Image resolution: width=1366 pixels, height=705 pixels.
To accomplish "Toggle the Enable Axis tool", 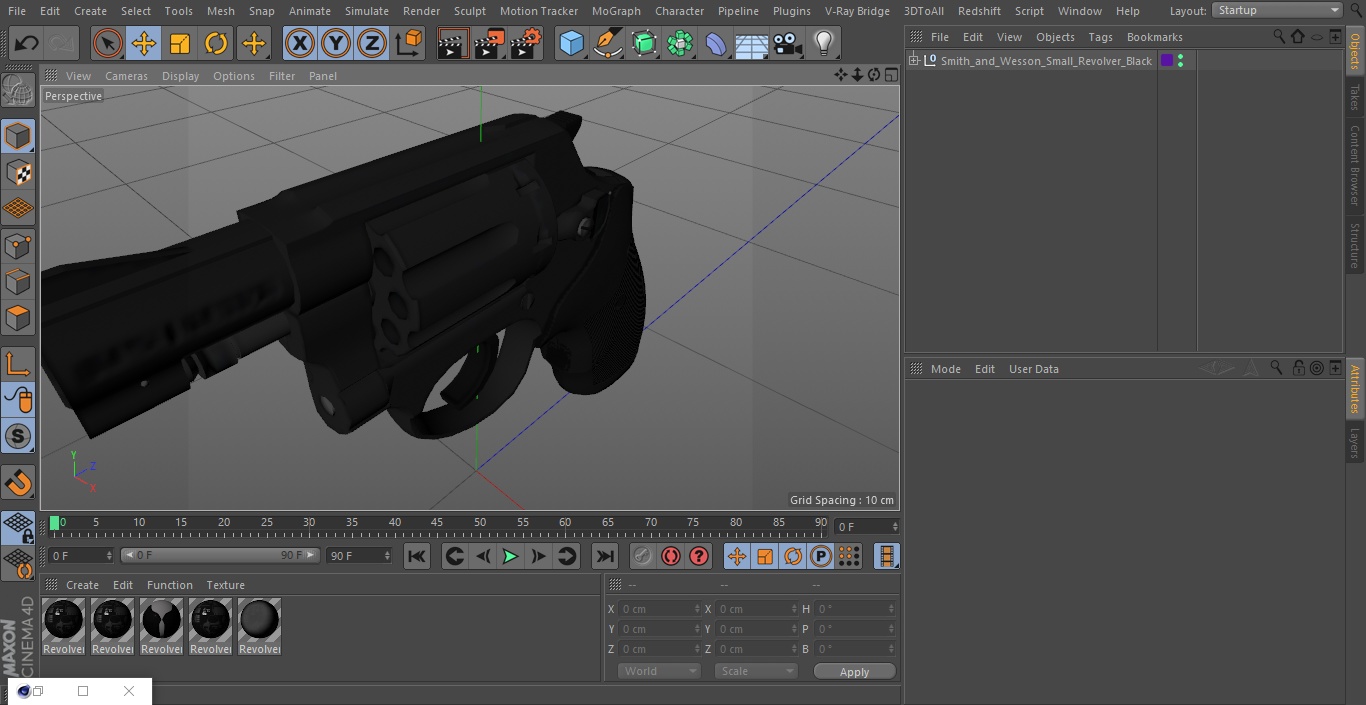I will (18, 364).
